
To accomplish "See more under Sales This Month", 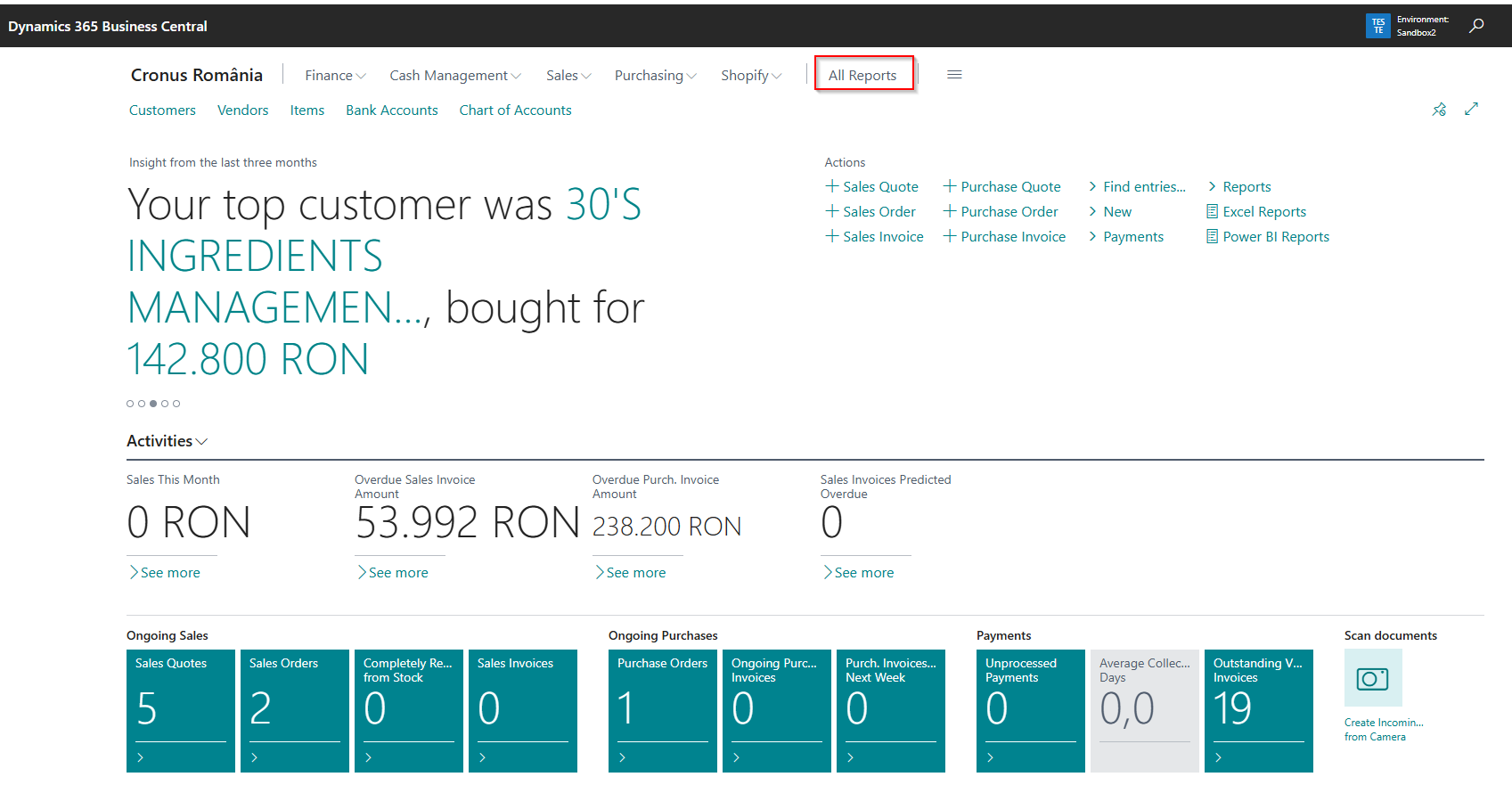I will coord(165,572).
